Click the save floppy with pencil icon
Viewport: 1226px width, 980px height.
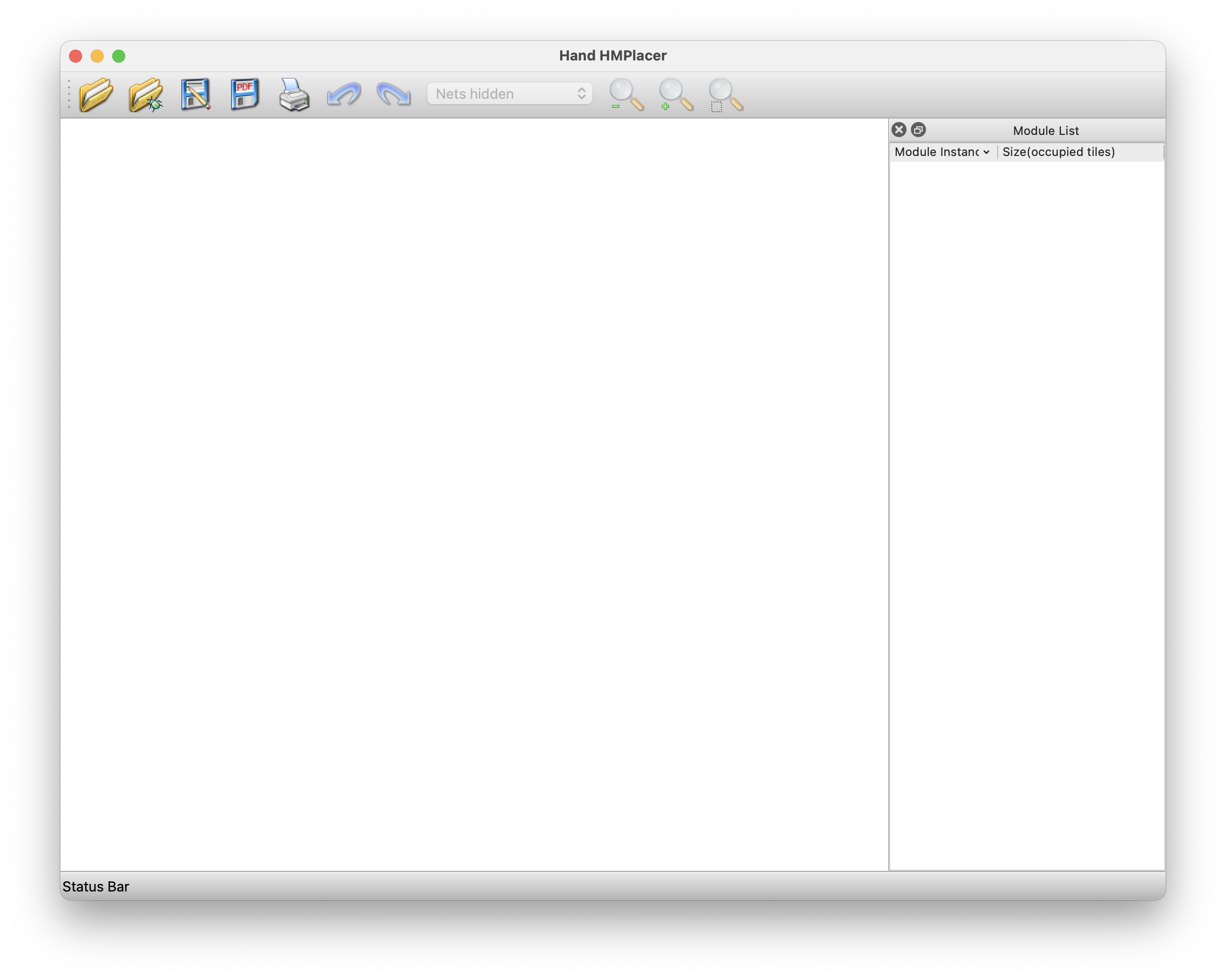196,94
